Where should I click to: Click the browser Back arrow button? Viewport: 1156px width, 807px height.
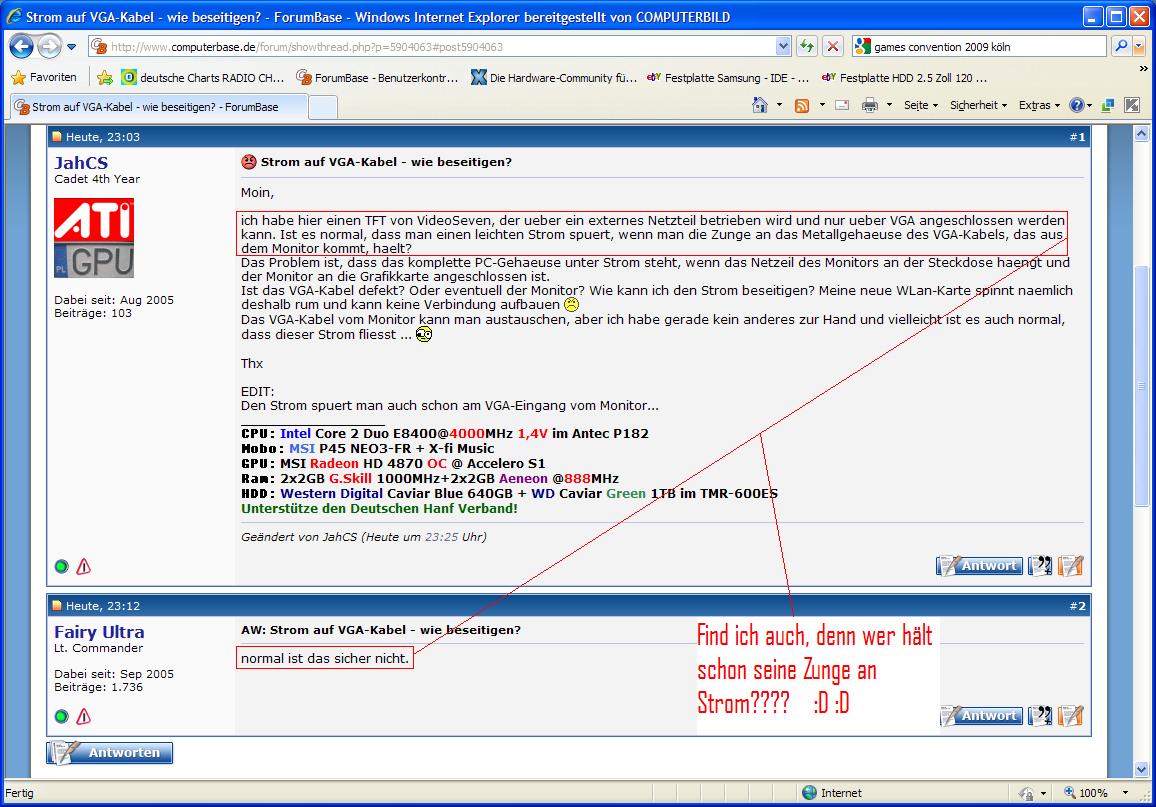coord(21,46)
